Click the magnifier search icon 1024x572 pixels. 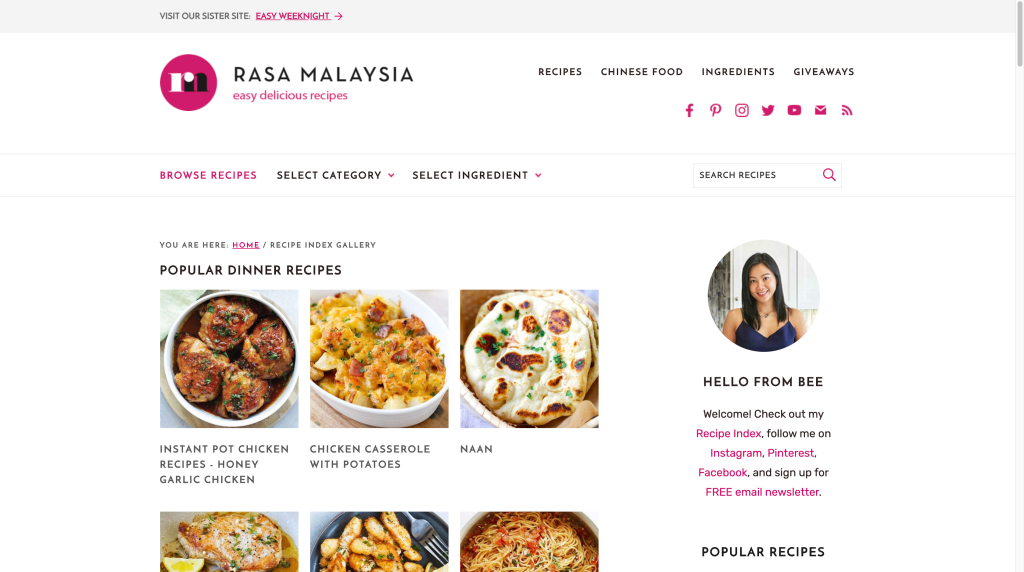[829, 174]
